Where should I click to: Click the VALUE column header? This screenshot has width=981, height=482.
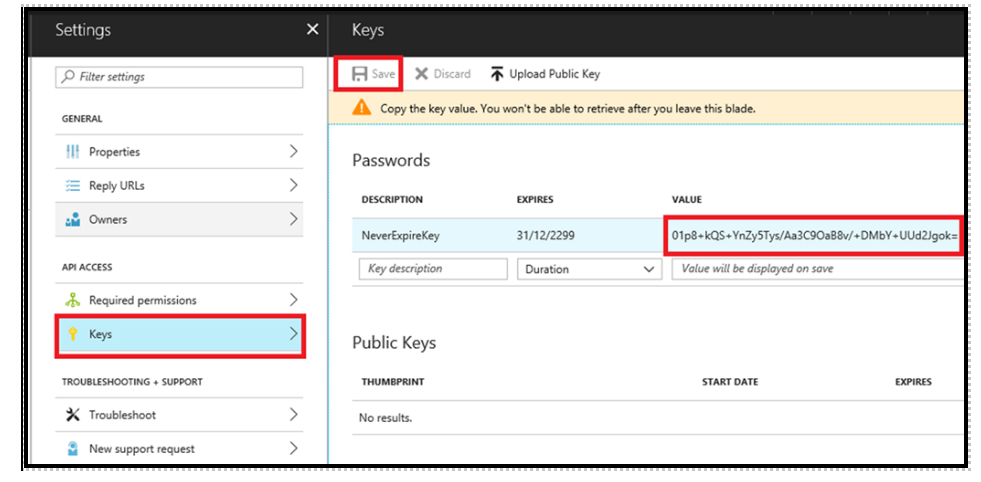[687, 200]
